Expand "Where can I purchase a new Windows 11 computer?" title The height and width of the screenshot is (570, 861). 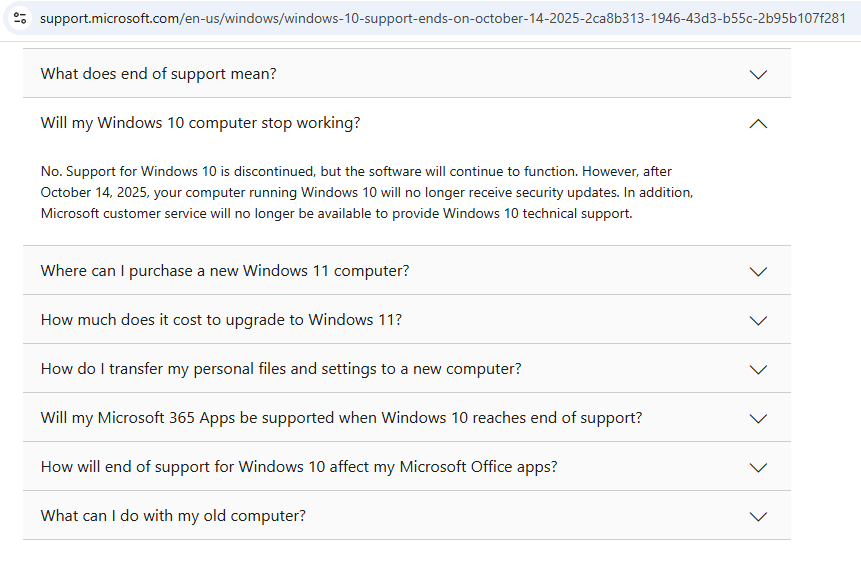225,271
